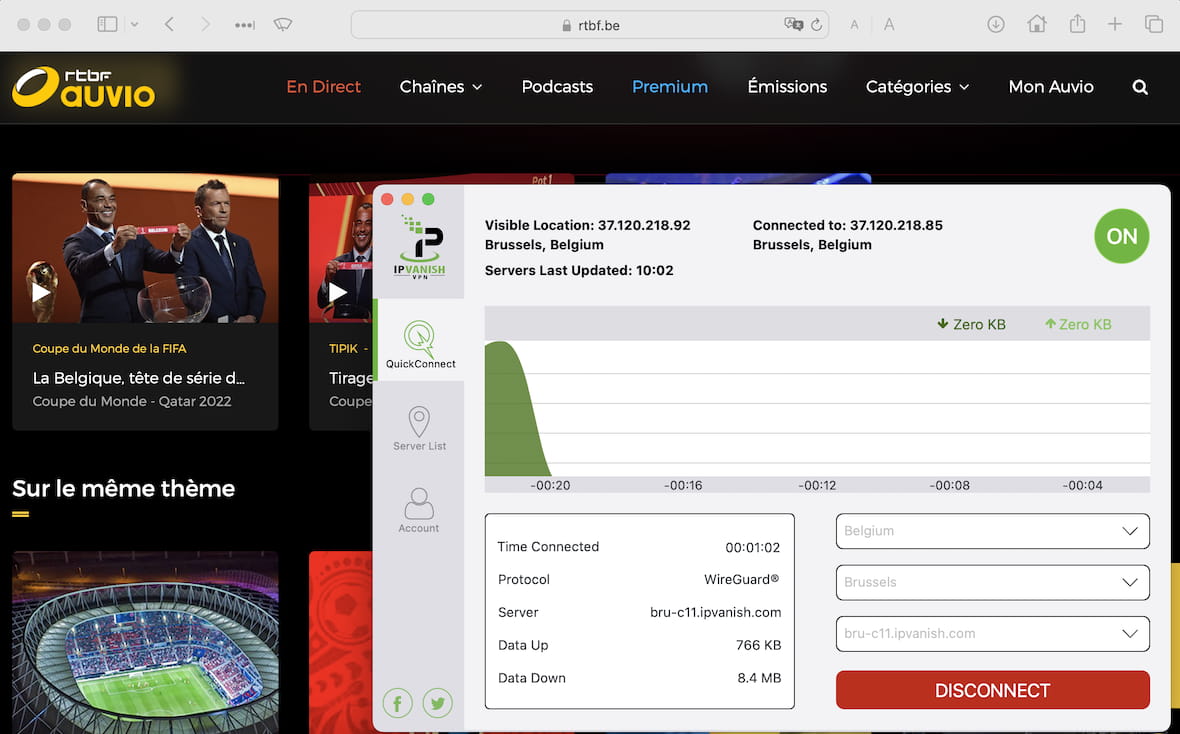The image size is (1180, 734).
Task: Expand the Catégories dropdown menu
Action: tap(917, 87)
